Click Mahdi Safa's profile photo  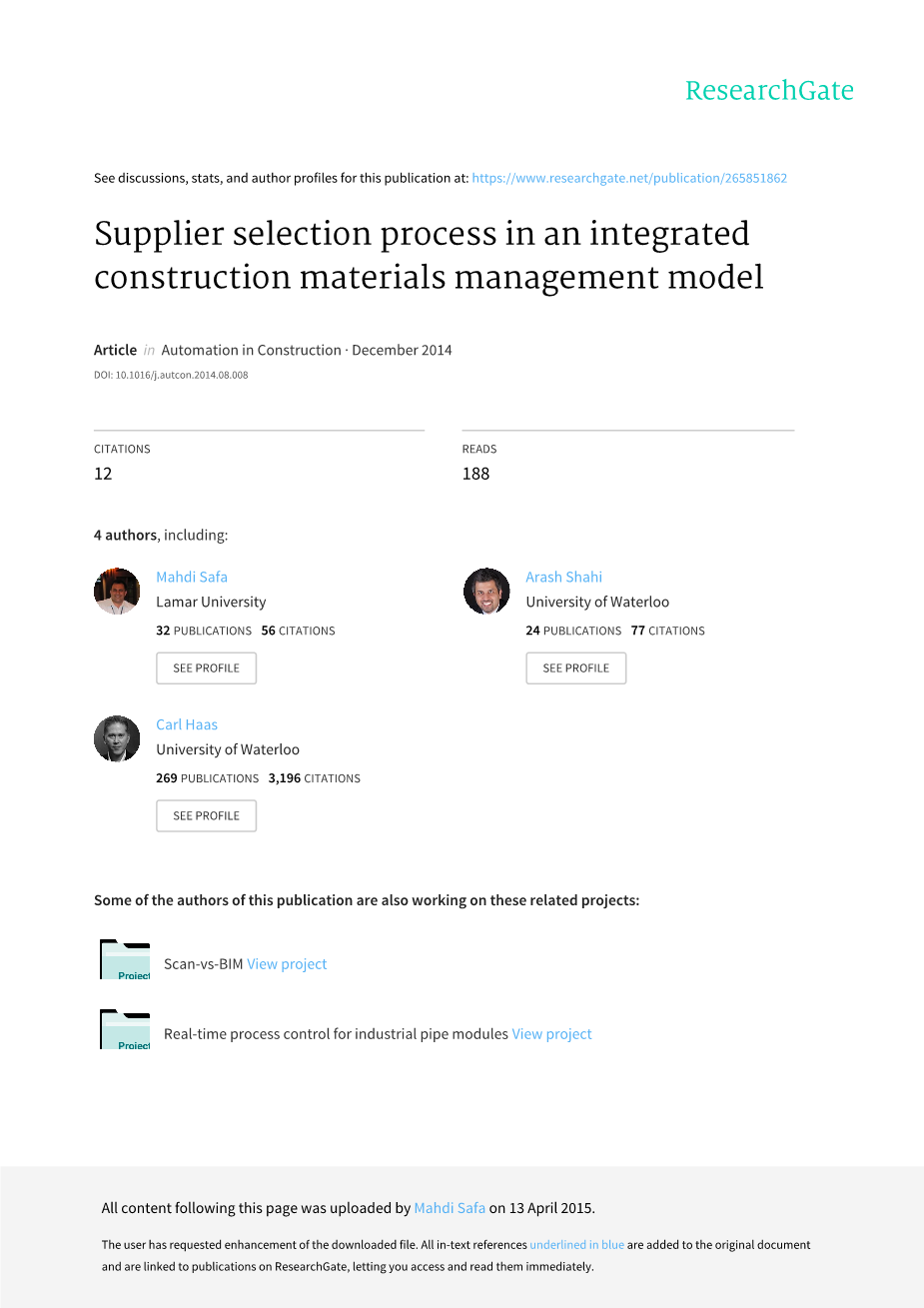pos(117,592)
